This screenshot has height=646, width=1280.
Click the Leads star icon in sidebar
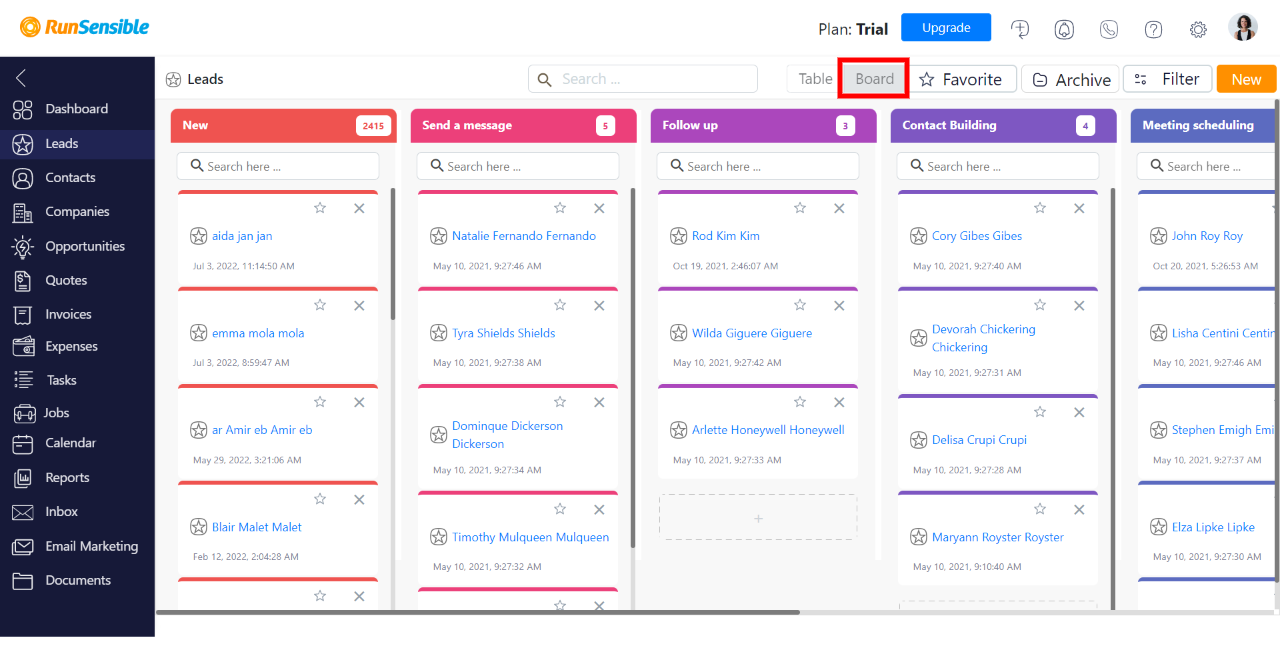23,144
